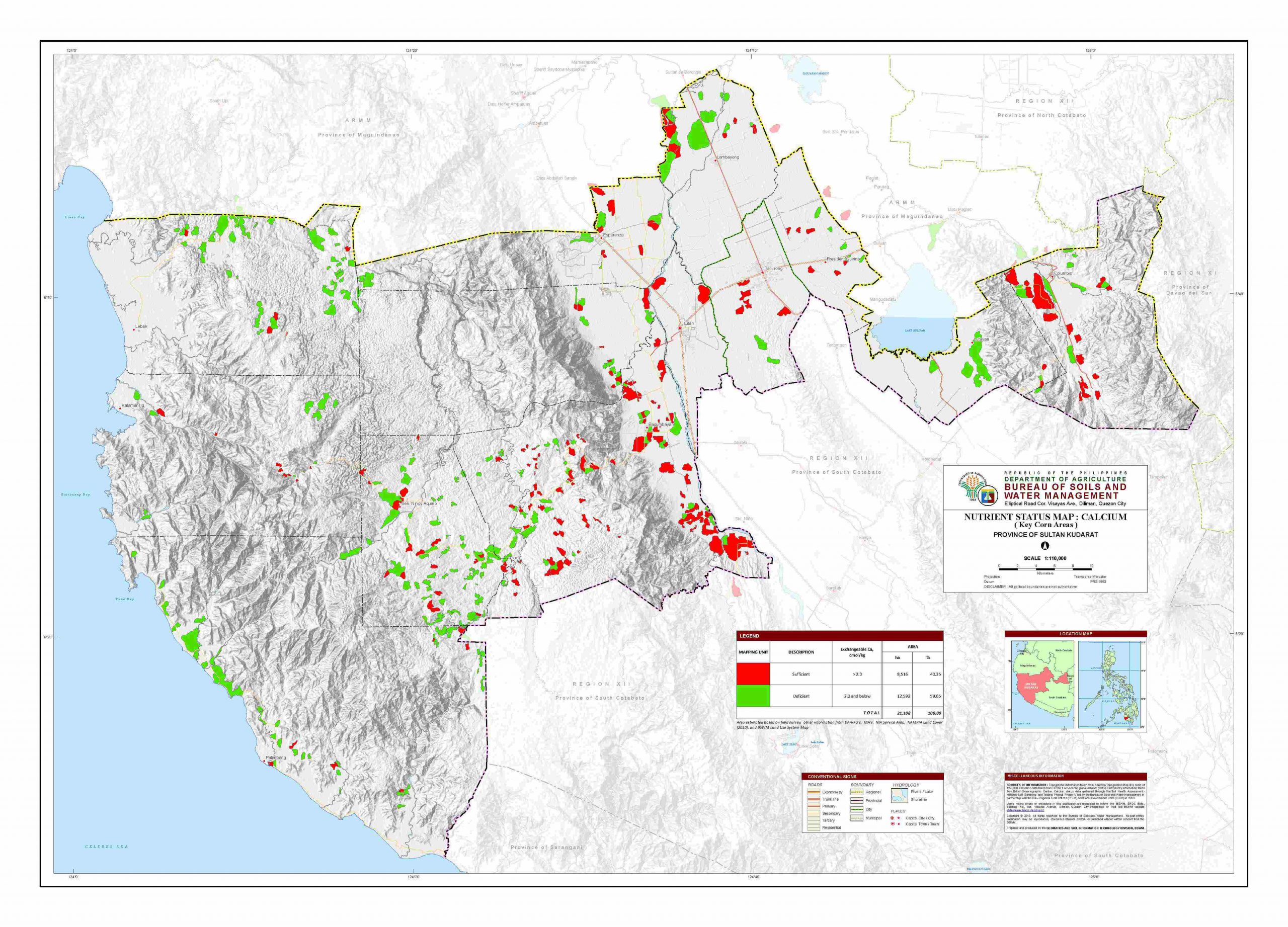Click the Philippines overview location thumbnail
This screenshot has width=1288, height=927.
[x=1110, y=685]
